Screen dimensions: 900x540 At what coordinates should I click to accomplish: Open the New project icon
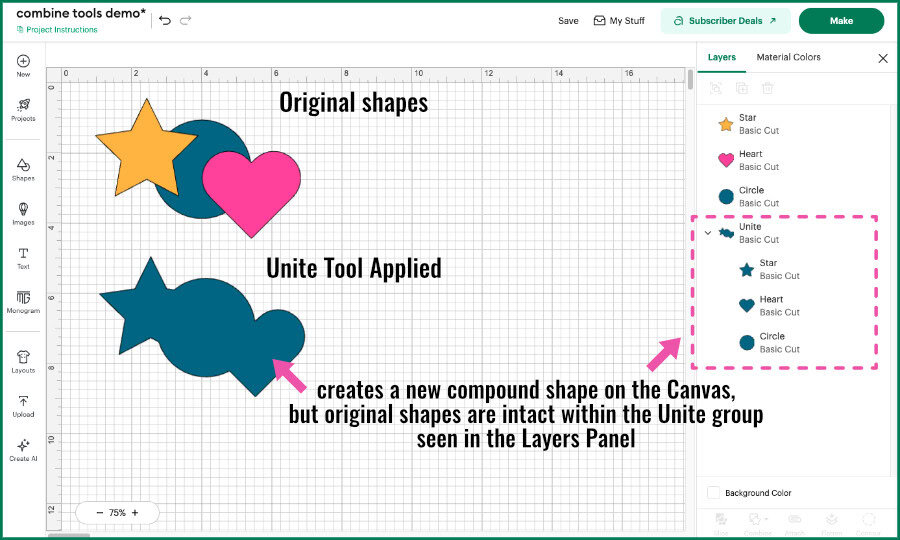pos(23,65)
